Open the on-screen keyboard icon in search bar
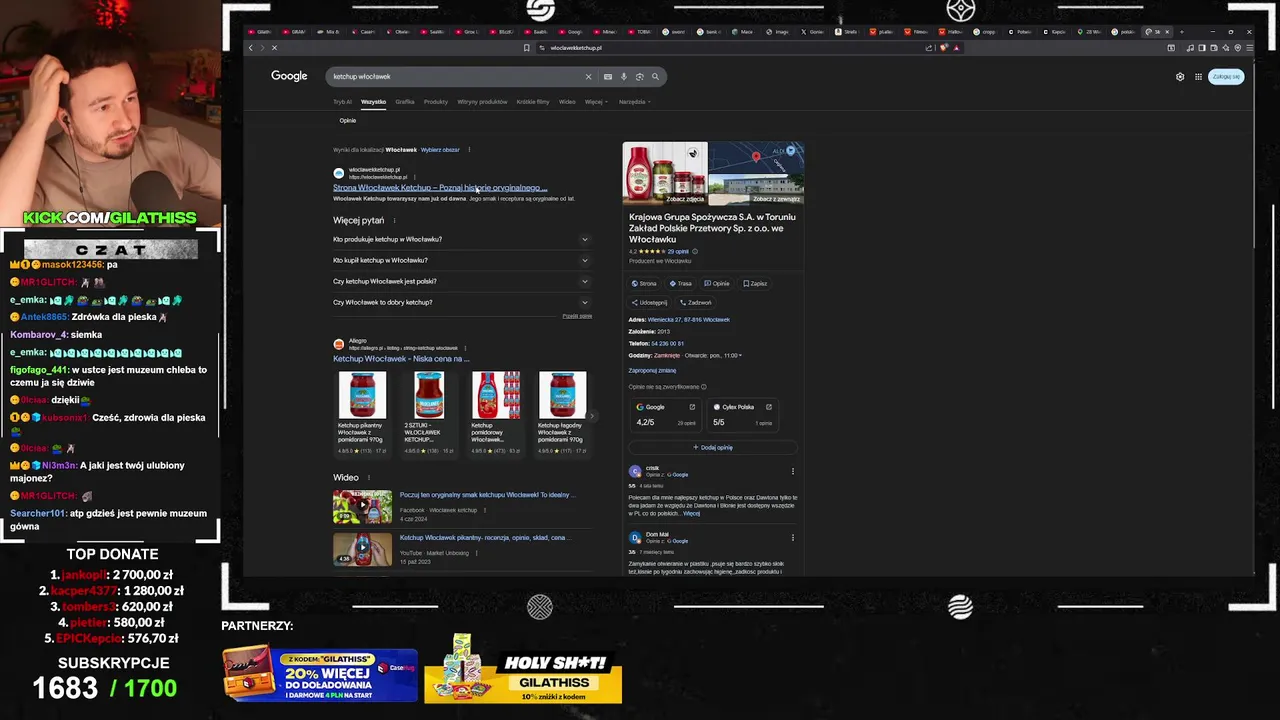Image resolution: width=1280 pixels, height=720 pixels. coord(607,76)
